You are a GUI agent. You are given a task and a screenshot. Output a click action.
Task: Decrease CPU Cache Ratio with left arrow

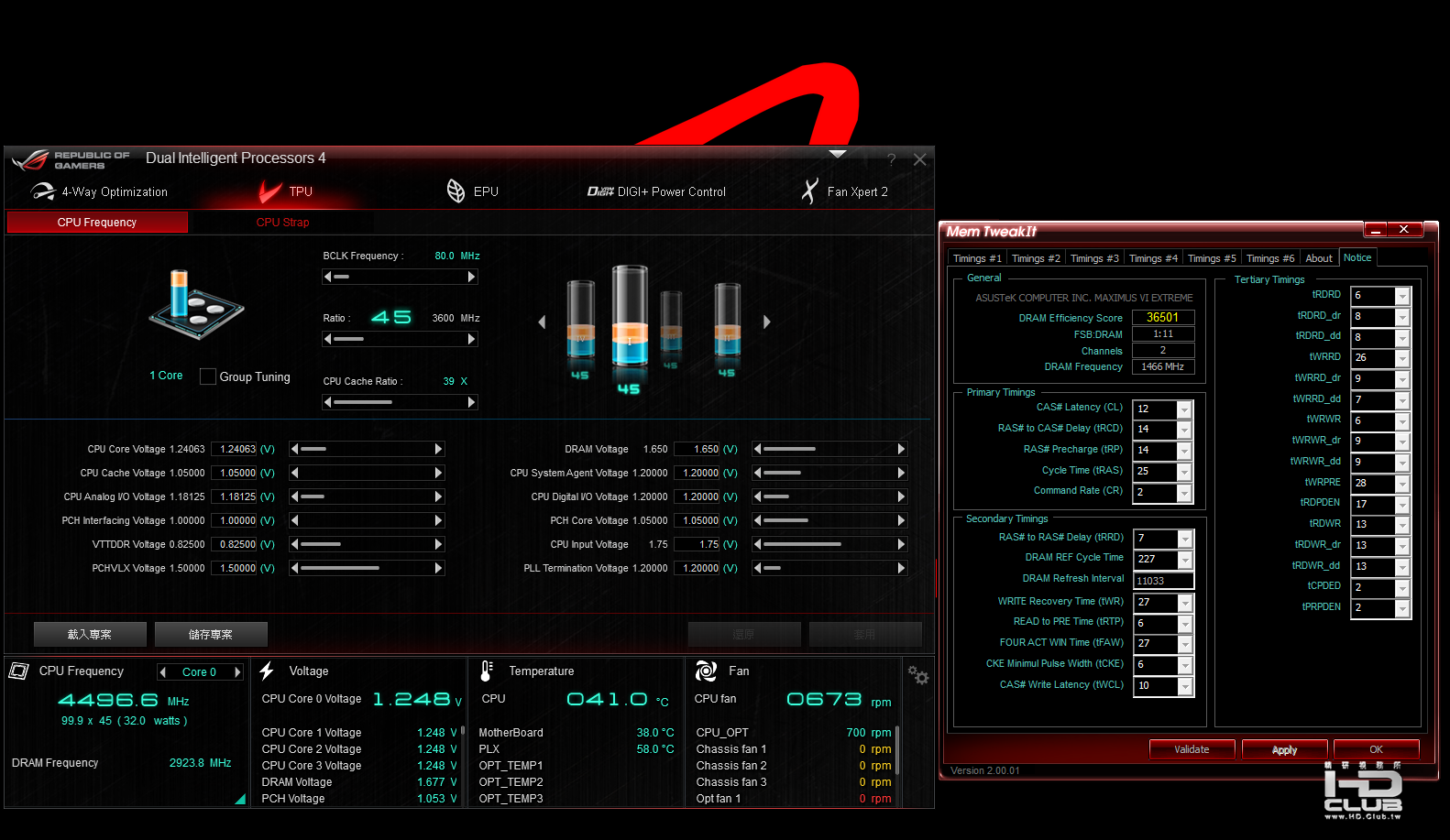tap(328, 402)
